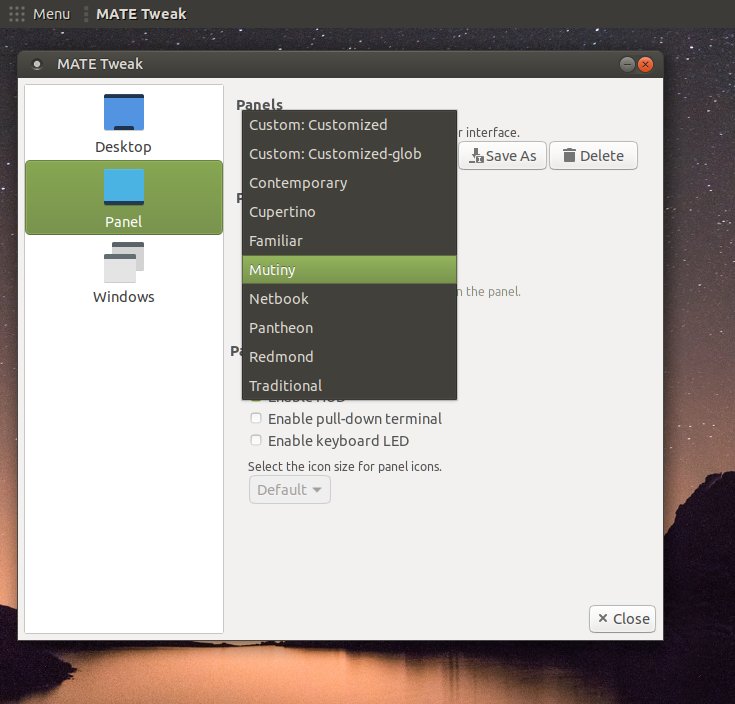Pick Cupertino from the layout list
The width and height of the screenshot is (735, 704).
pyautogui.click(x=349, y=212)
